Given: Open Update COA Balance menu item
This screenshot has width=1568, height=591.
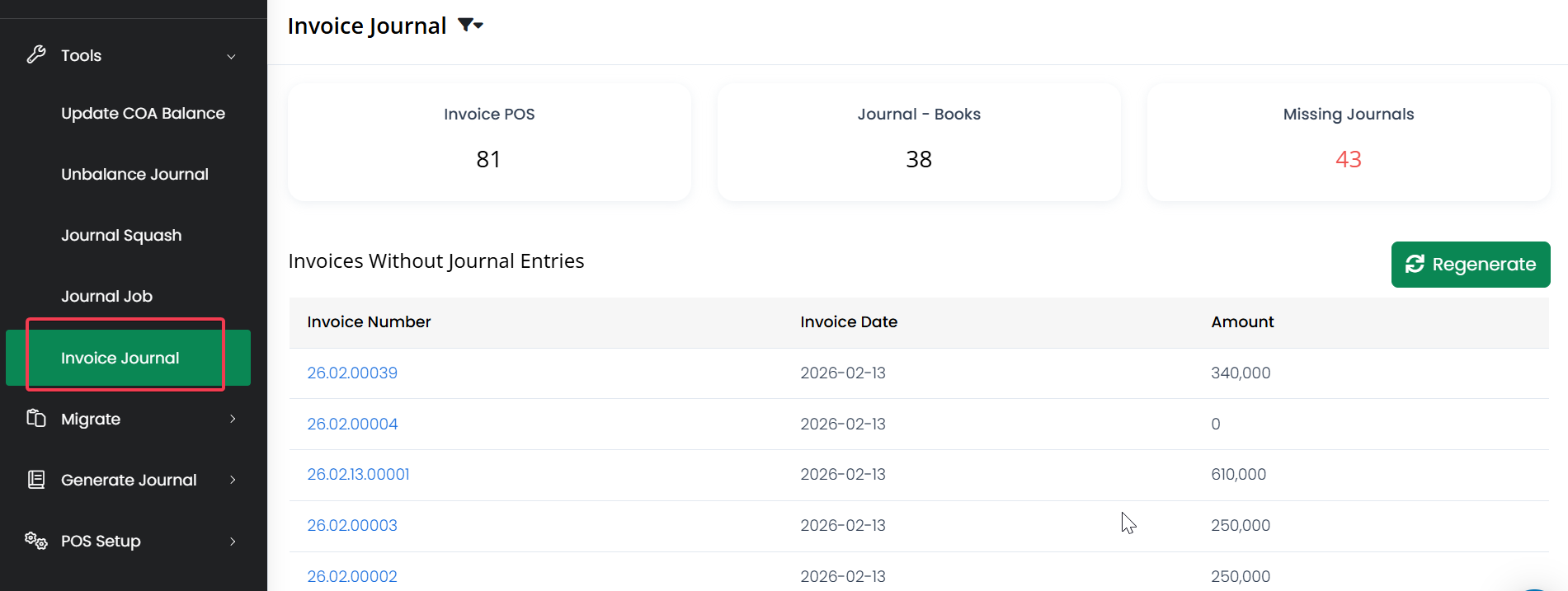Looking at the screenshot, I should [x=143, y=114].
